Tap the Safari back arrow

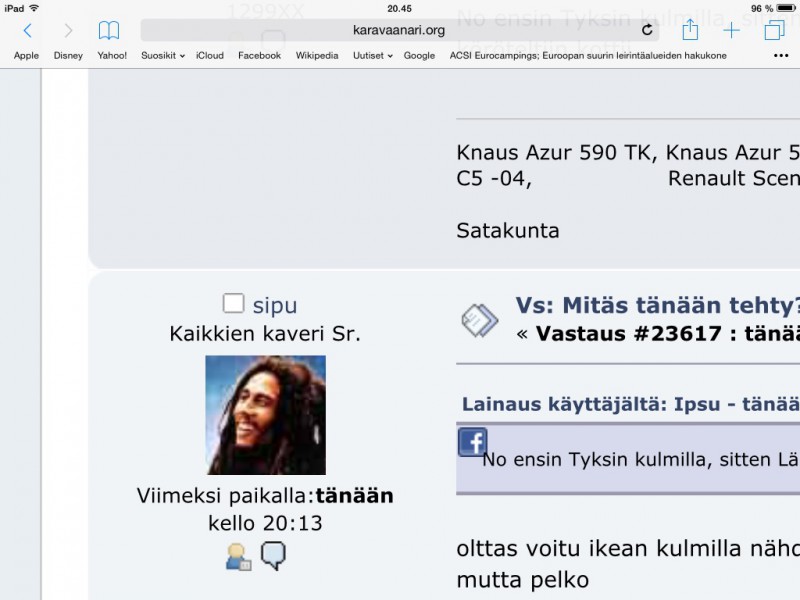tap(27, 31)
